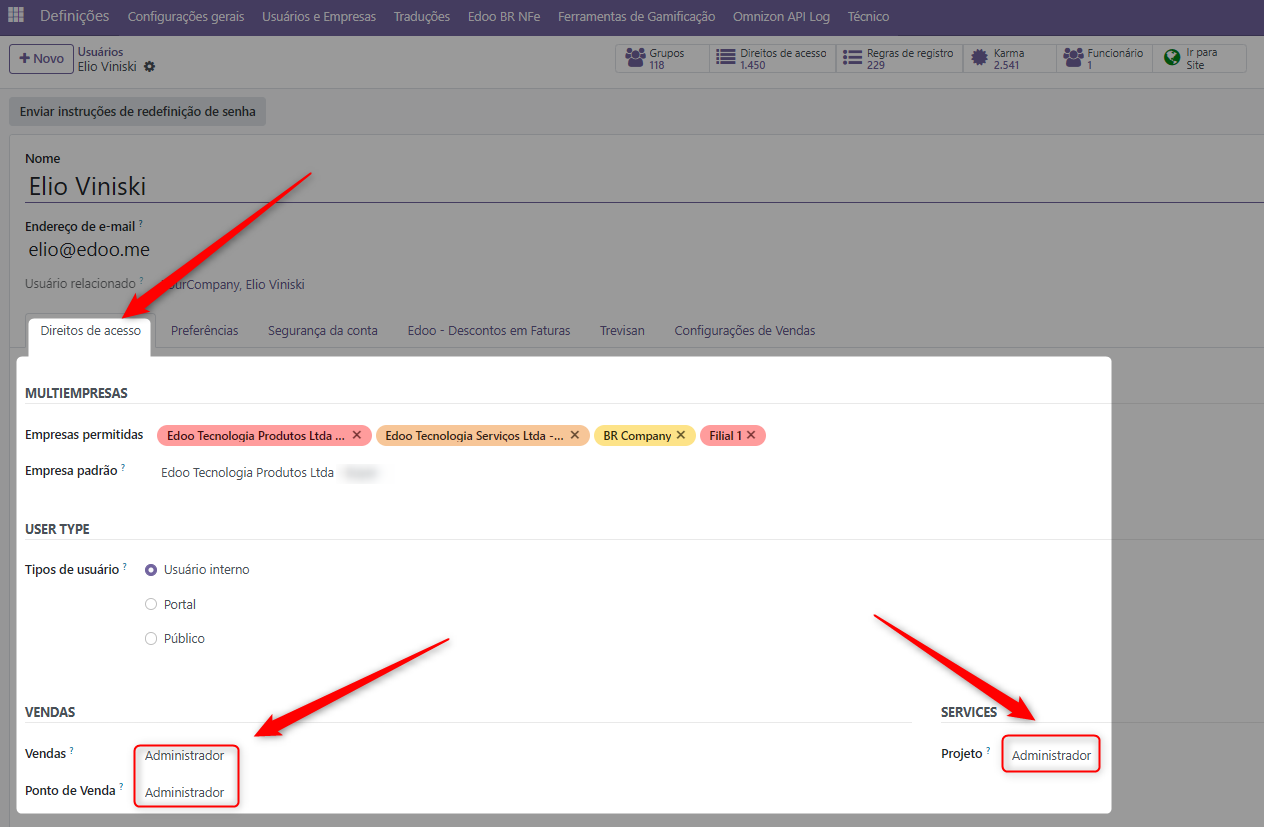1264x827 pixels.
Task: Open Direitos de acesso 1.450 stat button
Action: [772, 58]
